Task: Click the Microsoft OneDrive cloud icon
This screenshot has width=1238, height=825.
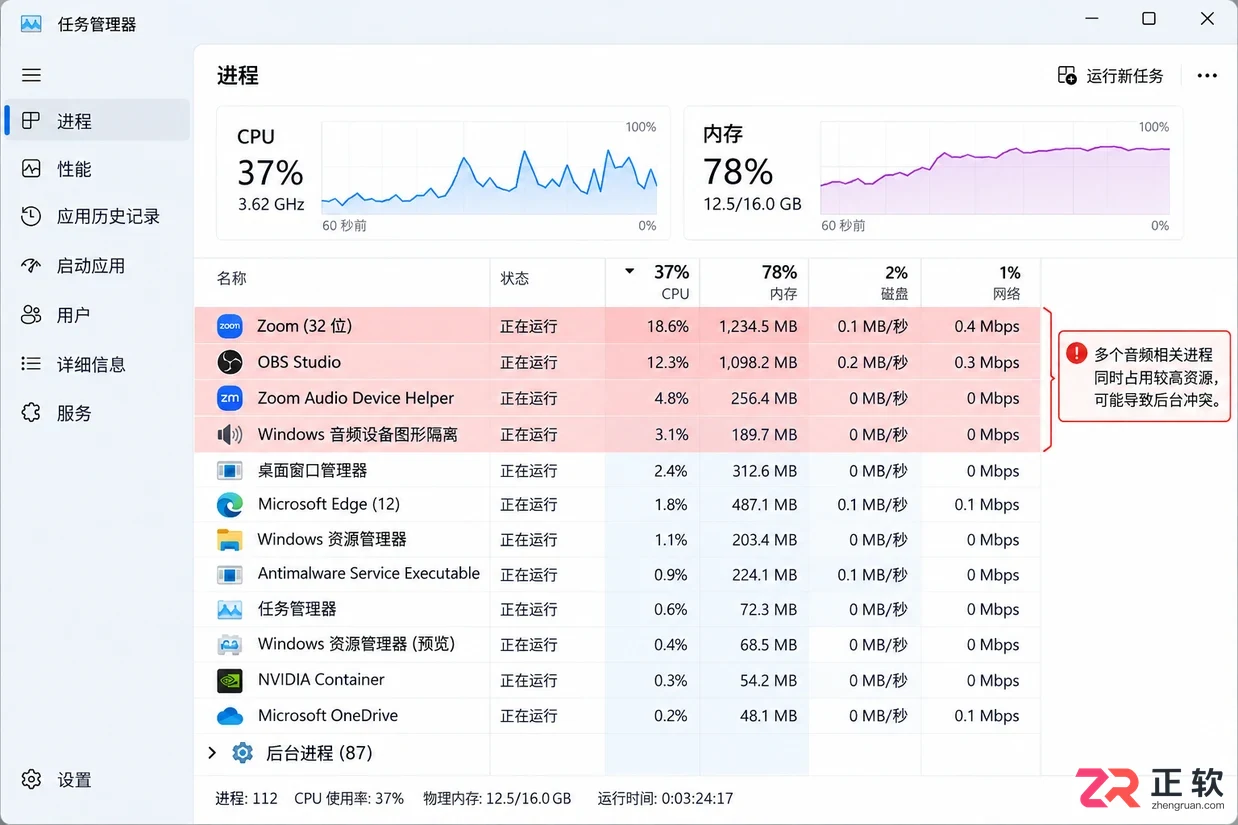Action: 230,716
